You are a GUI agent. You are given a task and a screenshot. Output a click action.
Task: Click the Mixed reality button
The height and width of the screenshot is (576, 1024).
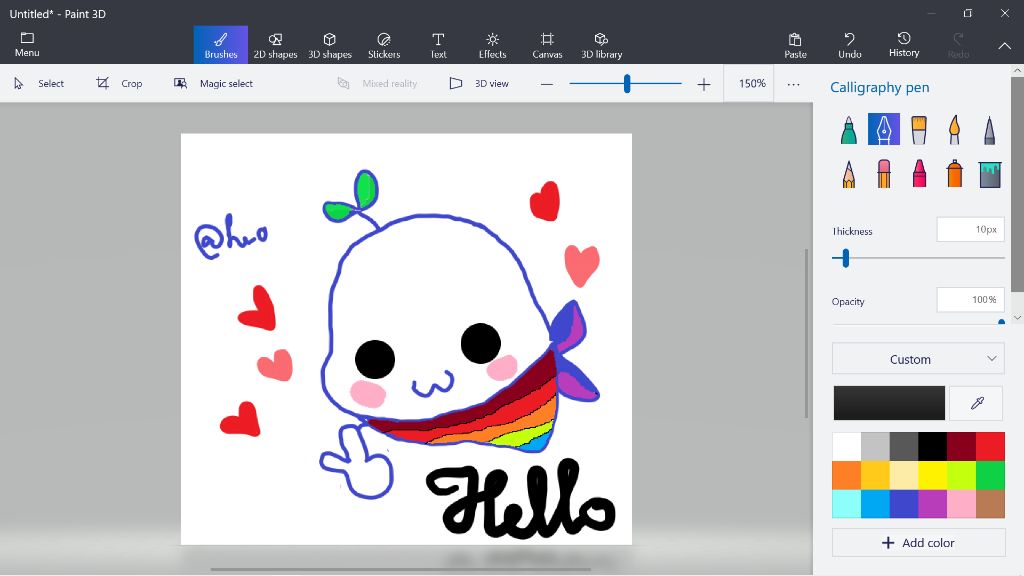click(x=377, y=84)
